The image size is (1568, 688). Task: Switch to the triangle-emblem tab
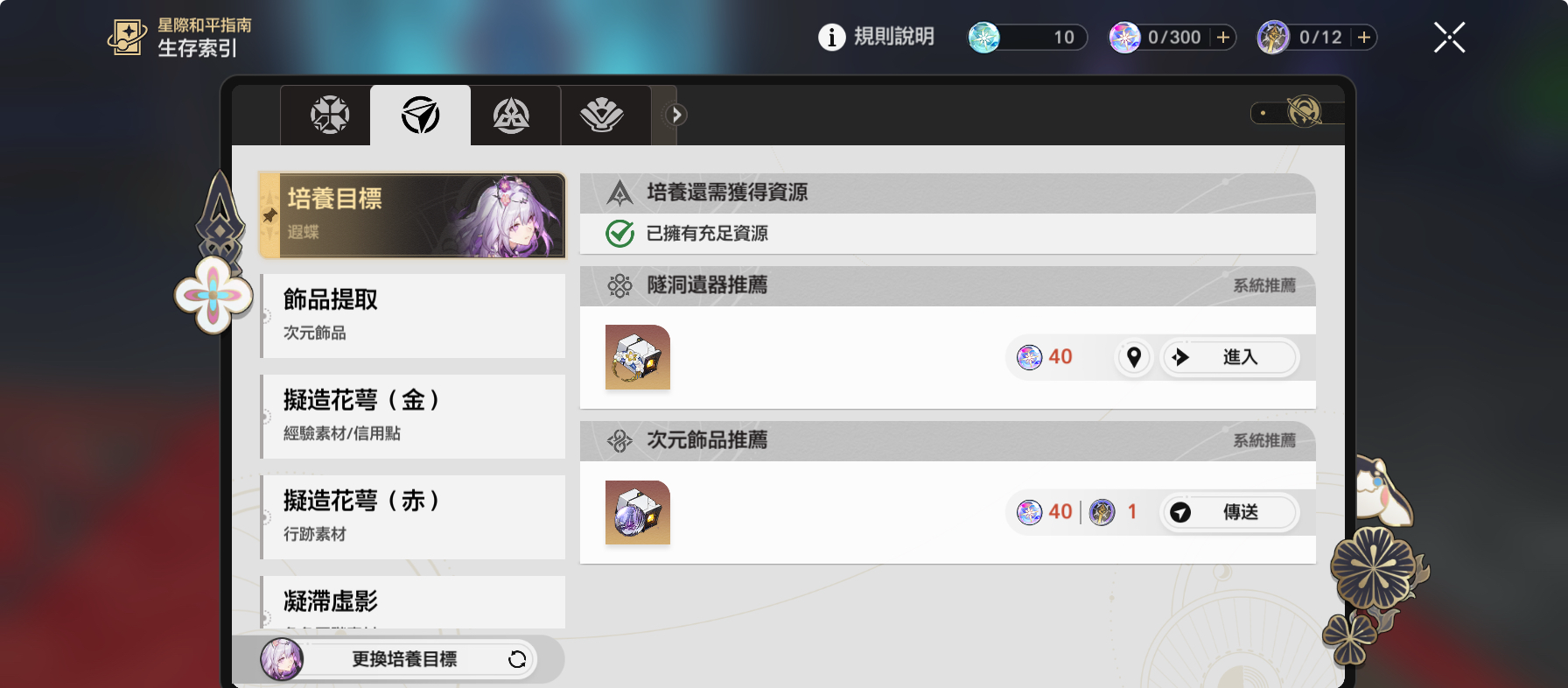click(511, 115)
